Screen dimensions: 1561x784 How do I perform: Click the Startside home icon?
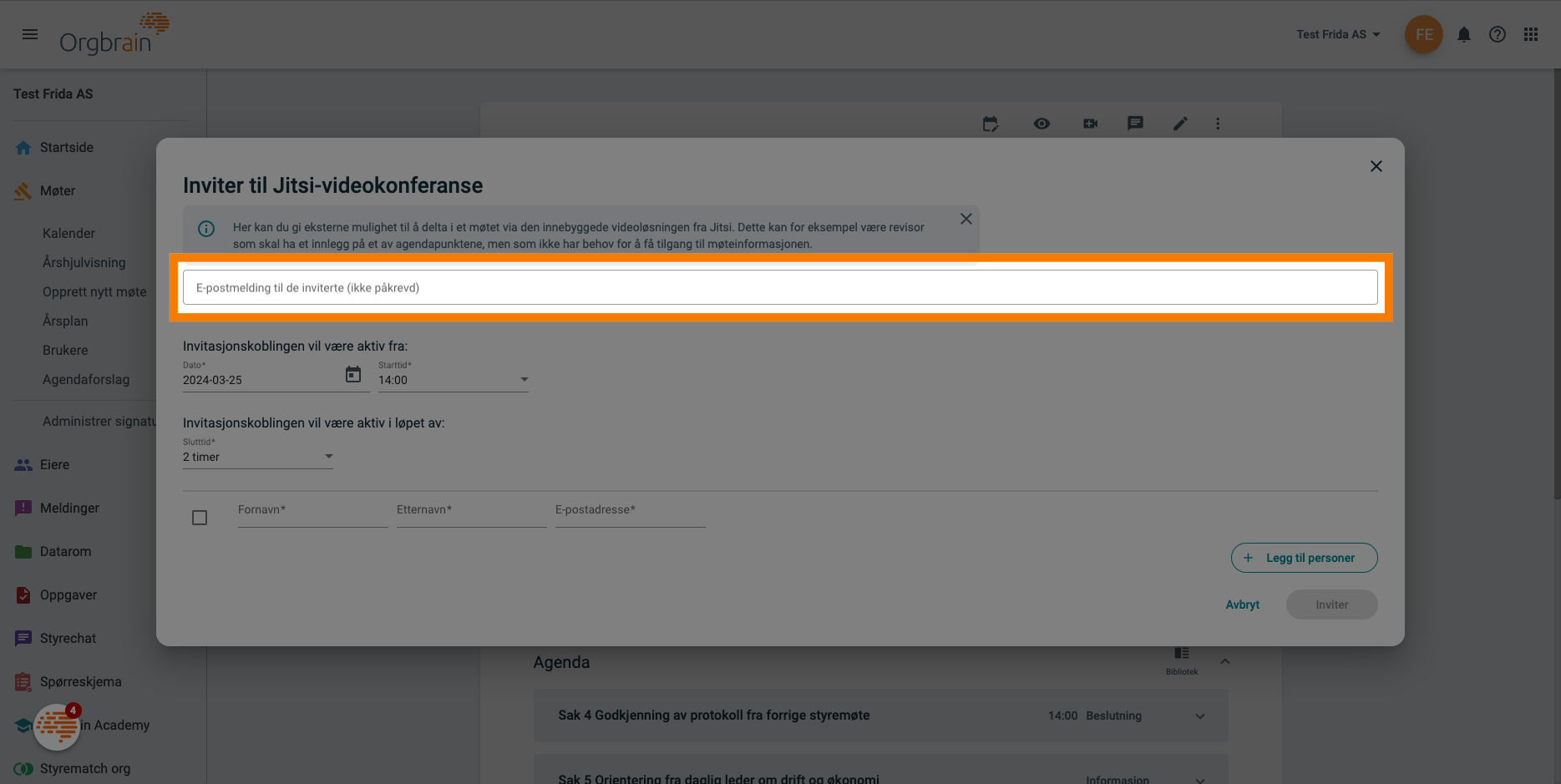click(x=23, y=148)
